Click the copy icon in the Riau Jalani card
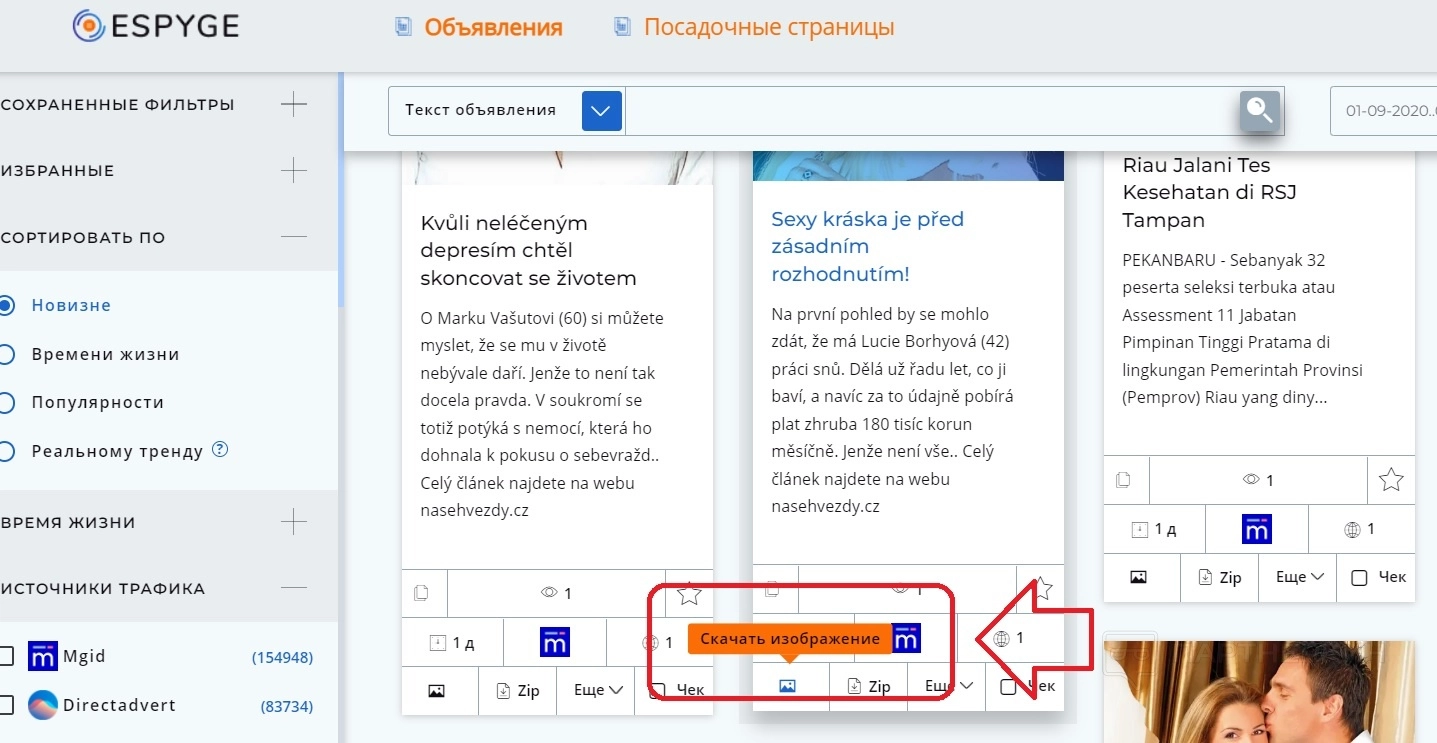1437x743 pixels. click(1124, 480)
